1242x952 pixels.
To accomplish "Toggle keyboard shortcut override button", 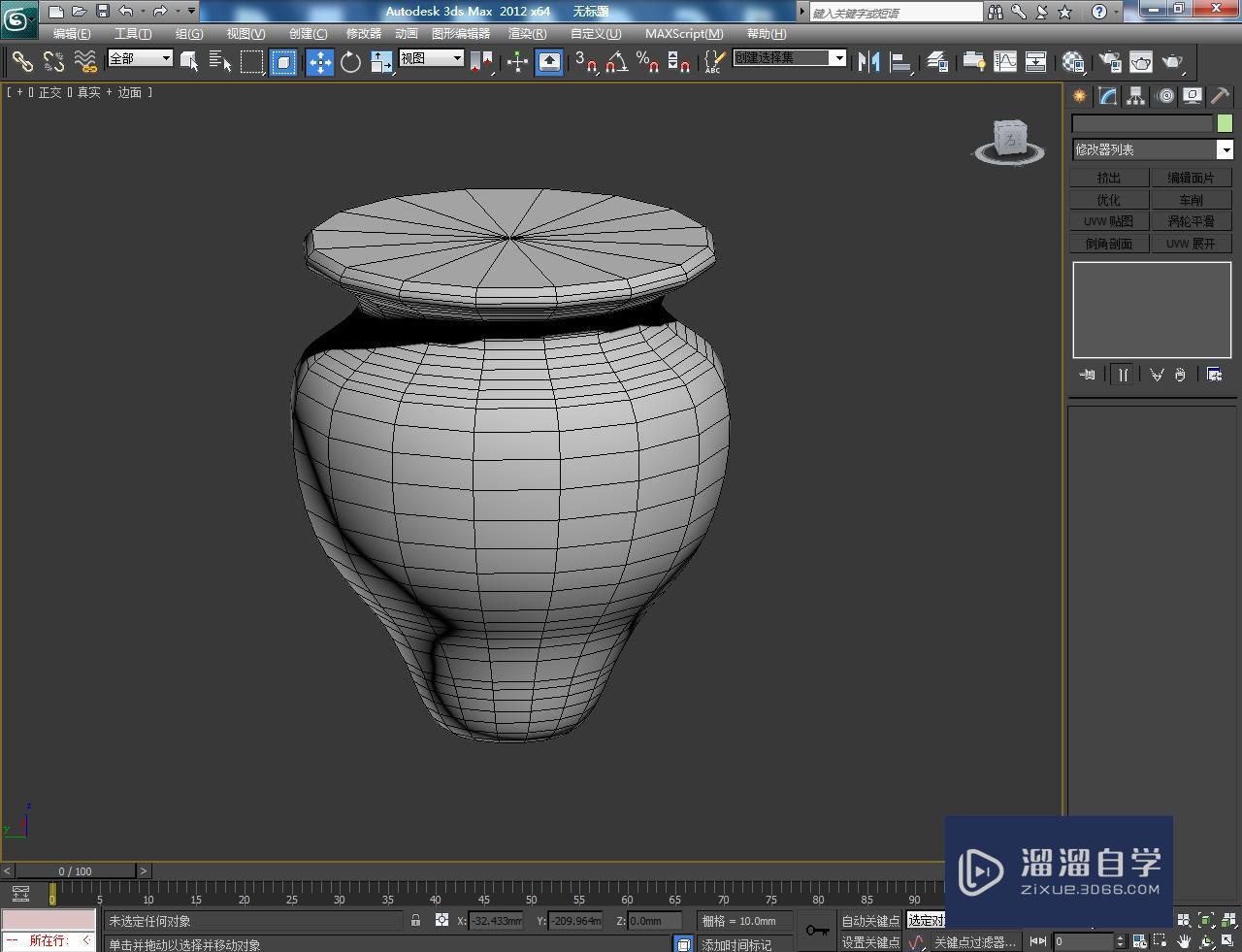I will coord(549,62).
